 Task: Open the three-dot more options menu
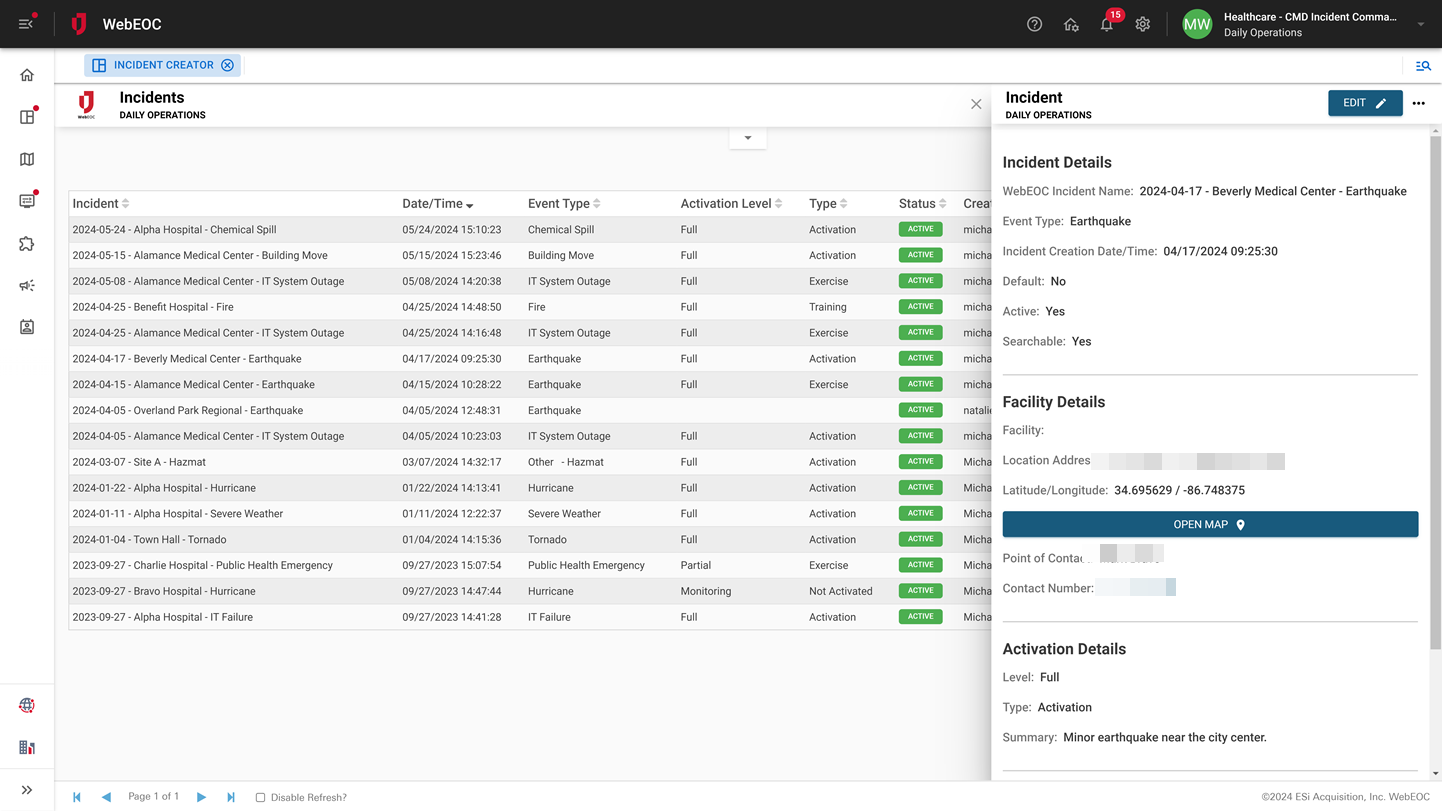(x=1418, y=103)
